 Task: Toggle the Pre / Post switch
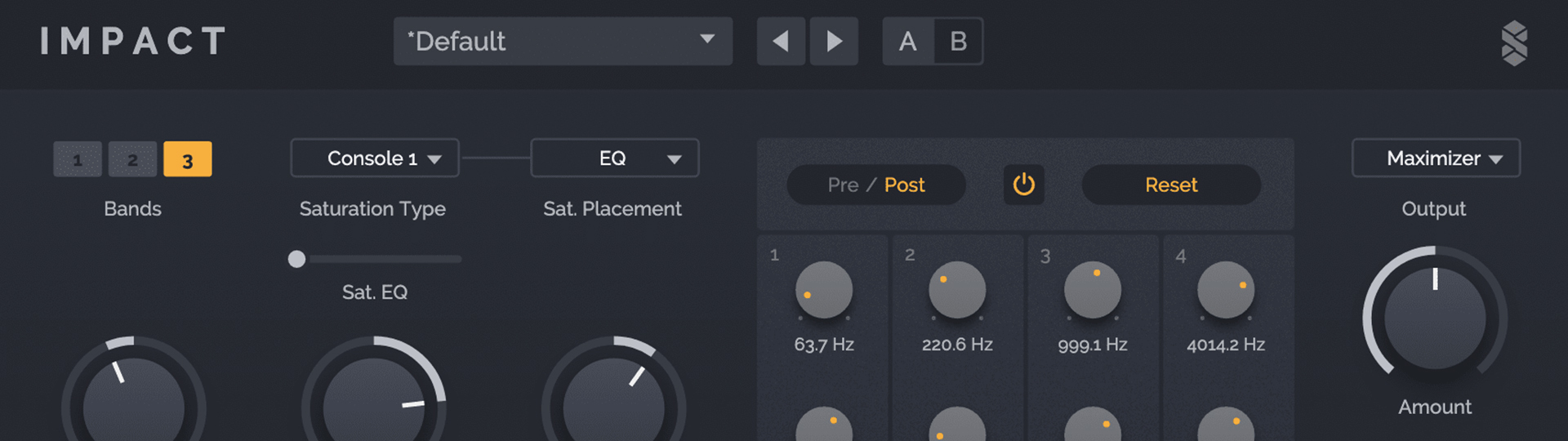(876, 185)
